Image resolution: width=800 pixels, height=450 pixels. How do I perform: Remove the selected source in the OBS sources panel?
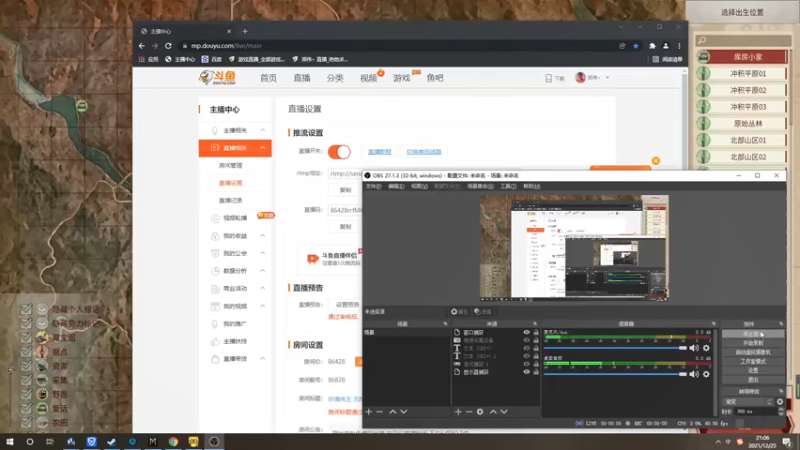point(469,412)
